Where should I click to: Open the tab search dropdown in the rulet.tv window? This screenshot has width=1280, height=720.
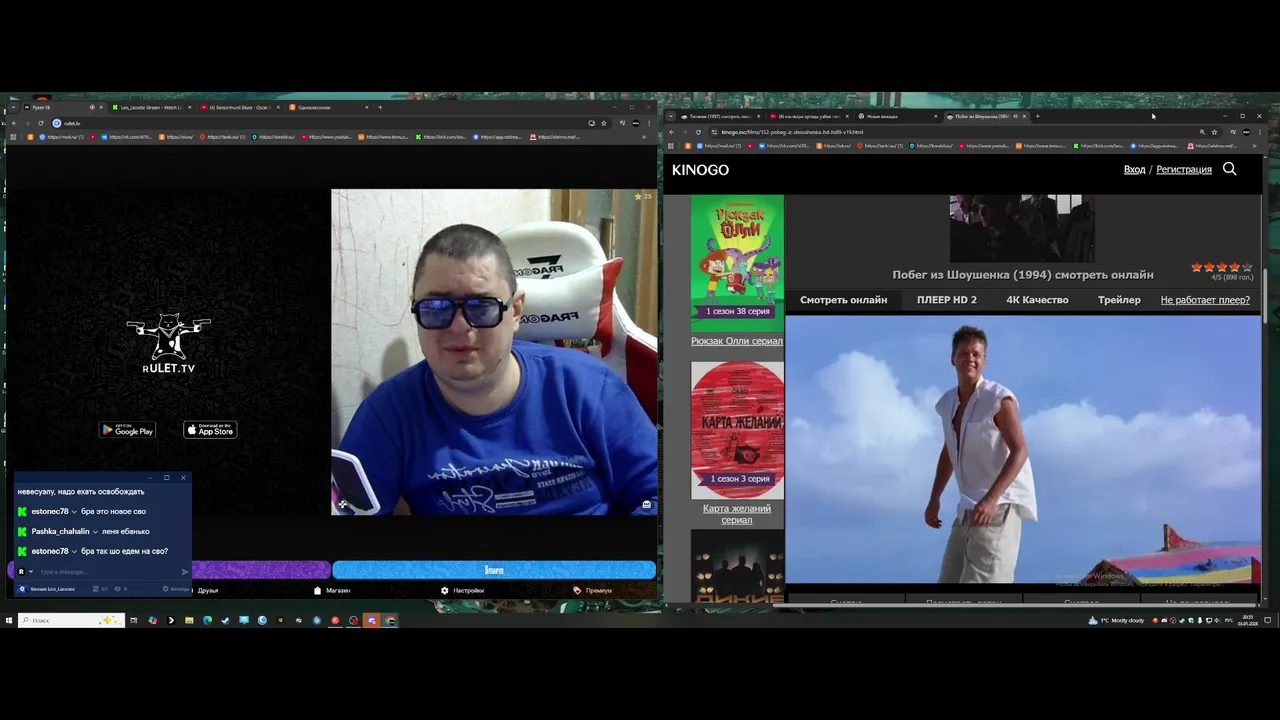pyautogui.click(x=13, y=107)
